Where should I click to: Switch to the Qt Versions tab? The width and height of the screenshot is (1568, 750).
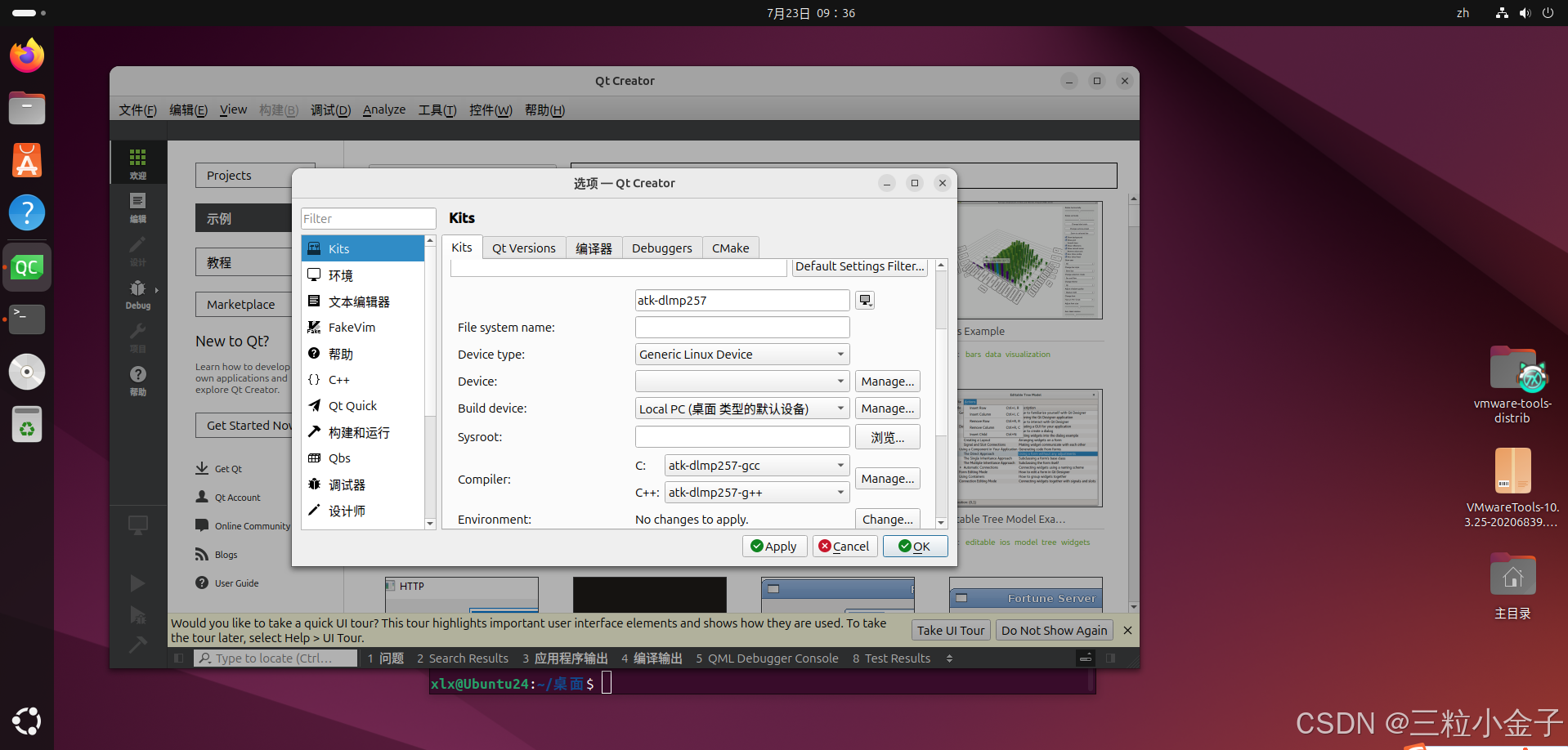[x=523, y=248]
